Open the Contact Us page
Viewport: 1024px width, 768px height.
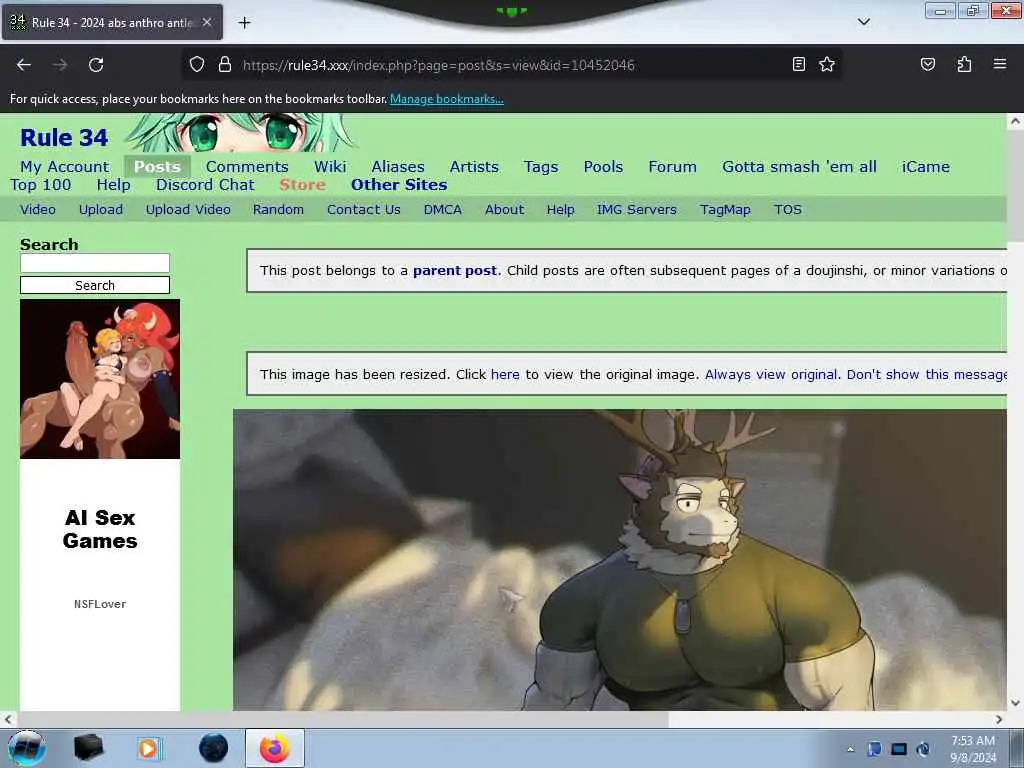click(364, 210)
